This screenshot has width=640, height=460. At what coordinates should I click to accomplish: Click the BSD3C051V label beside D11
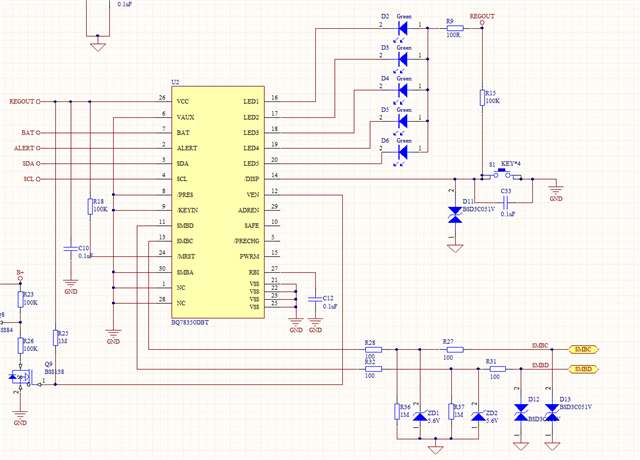click(x=479, y=209)
